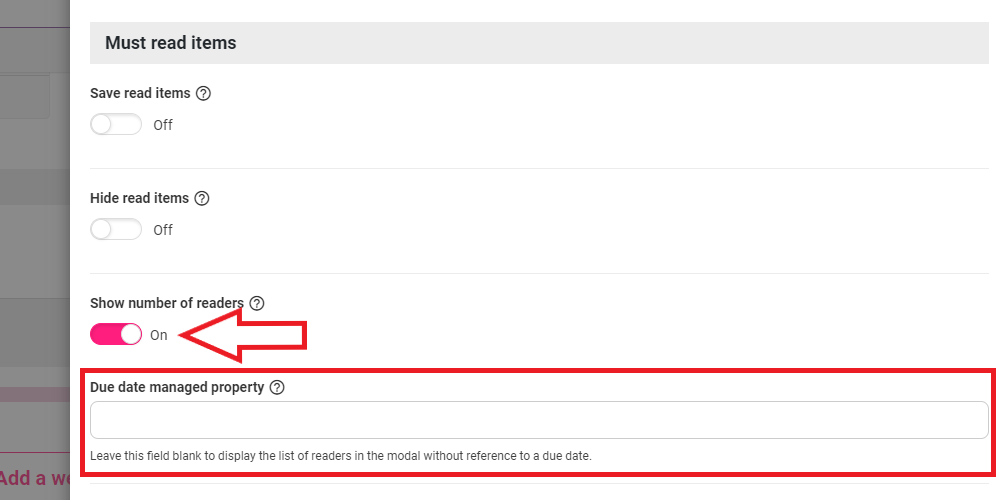Disable the Show number of readers toggle
Viewport: 1004px width, 500px height.
[x=116, y=334]
